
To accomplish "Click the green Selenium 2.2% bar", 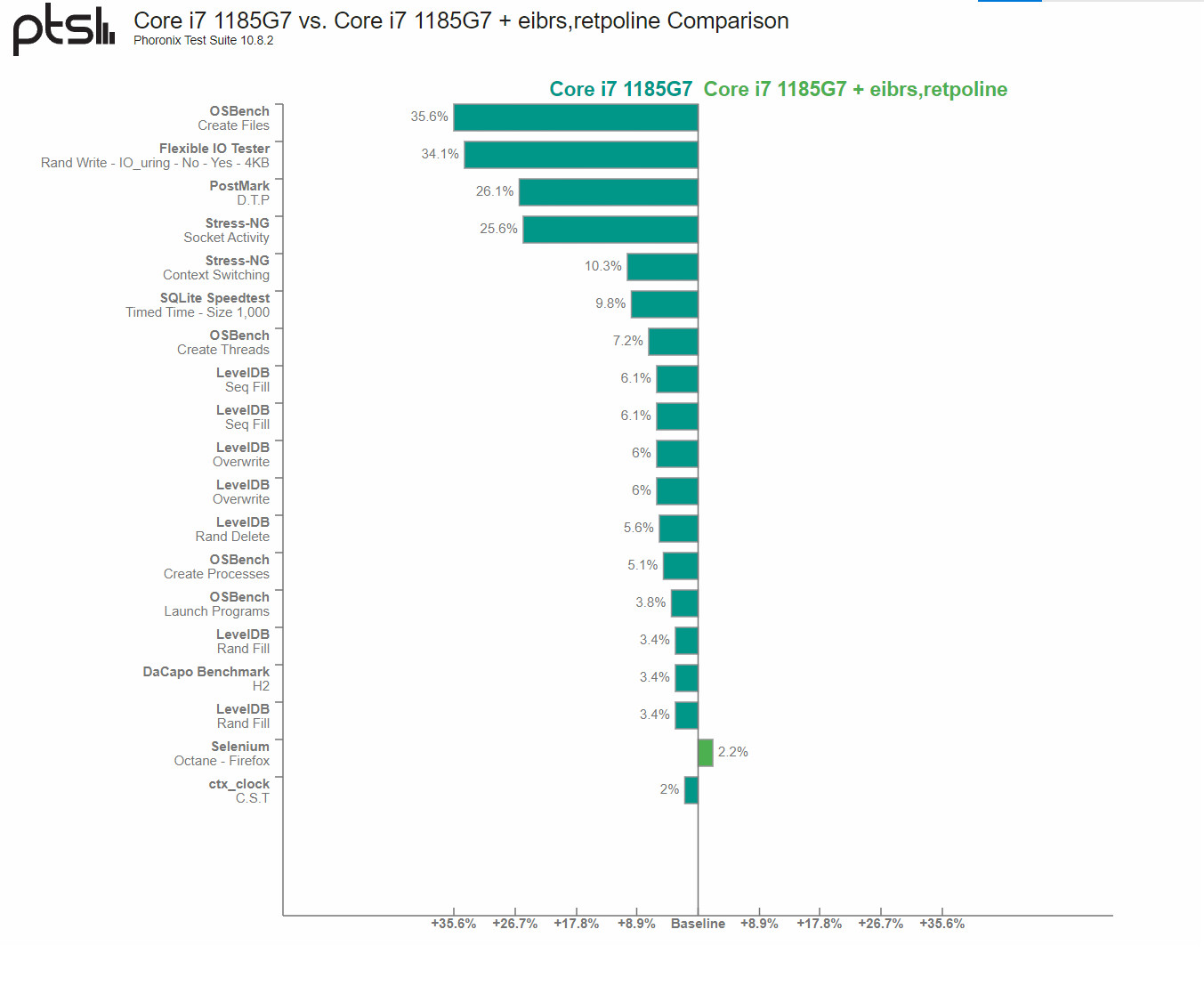I will [x=706, y=753].
